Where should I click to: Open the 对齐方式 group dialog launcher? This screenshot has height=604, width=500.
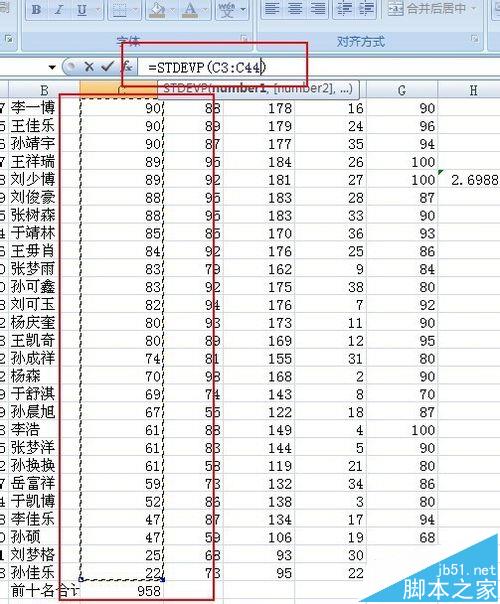(x=475, y=39)
